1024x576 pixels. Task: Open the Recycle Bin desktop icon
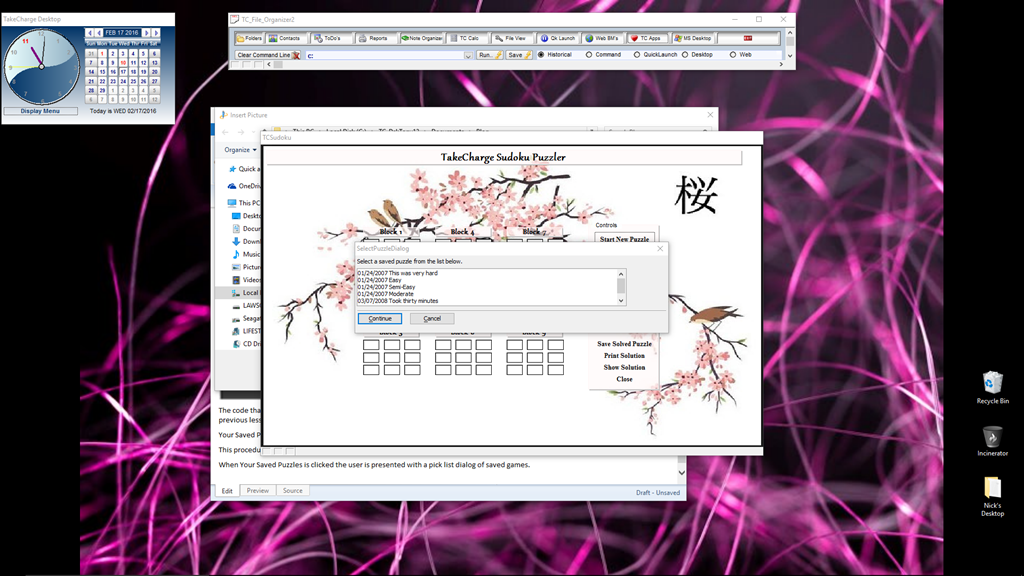pyautogui.click(x=992, y=386)
